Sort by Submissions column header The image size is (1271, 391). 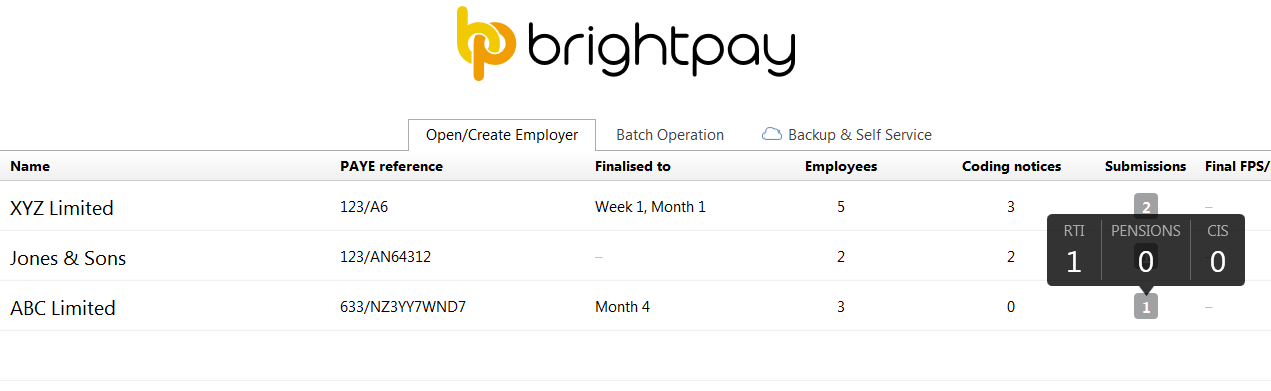(1146, 166)
